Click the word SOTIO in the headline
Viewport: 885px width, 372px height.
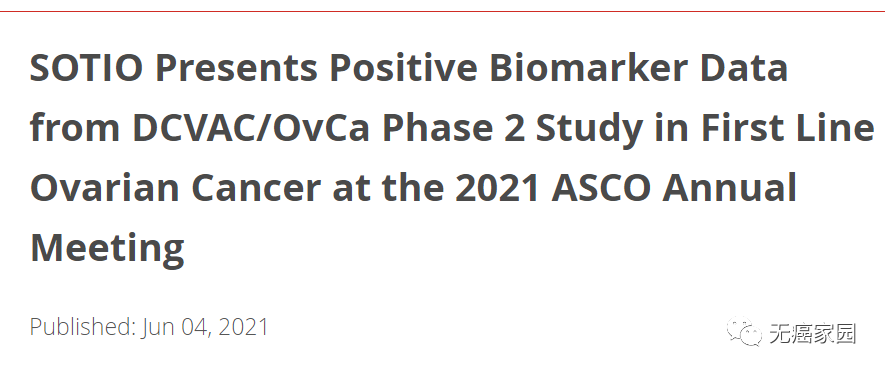[86, 68]
